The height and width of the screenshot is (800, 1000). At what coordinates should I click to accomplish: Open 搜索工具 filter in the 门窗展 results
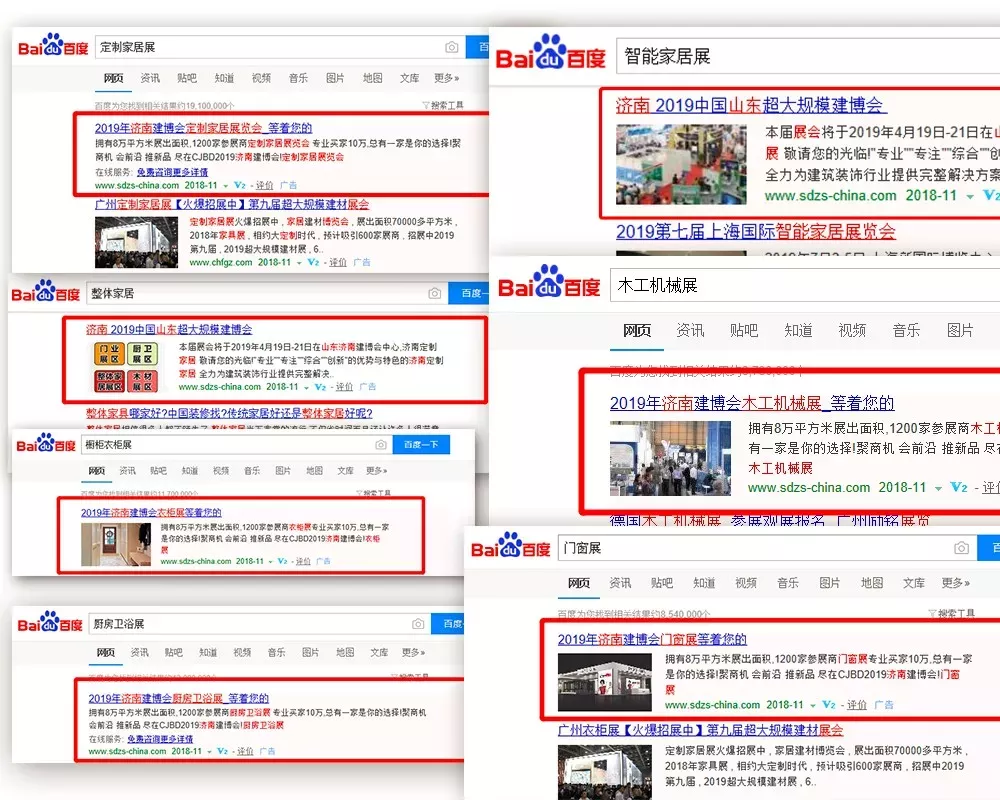coord(952,614)
